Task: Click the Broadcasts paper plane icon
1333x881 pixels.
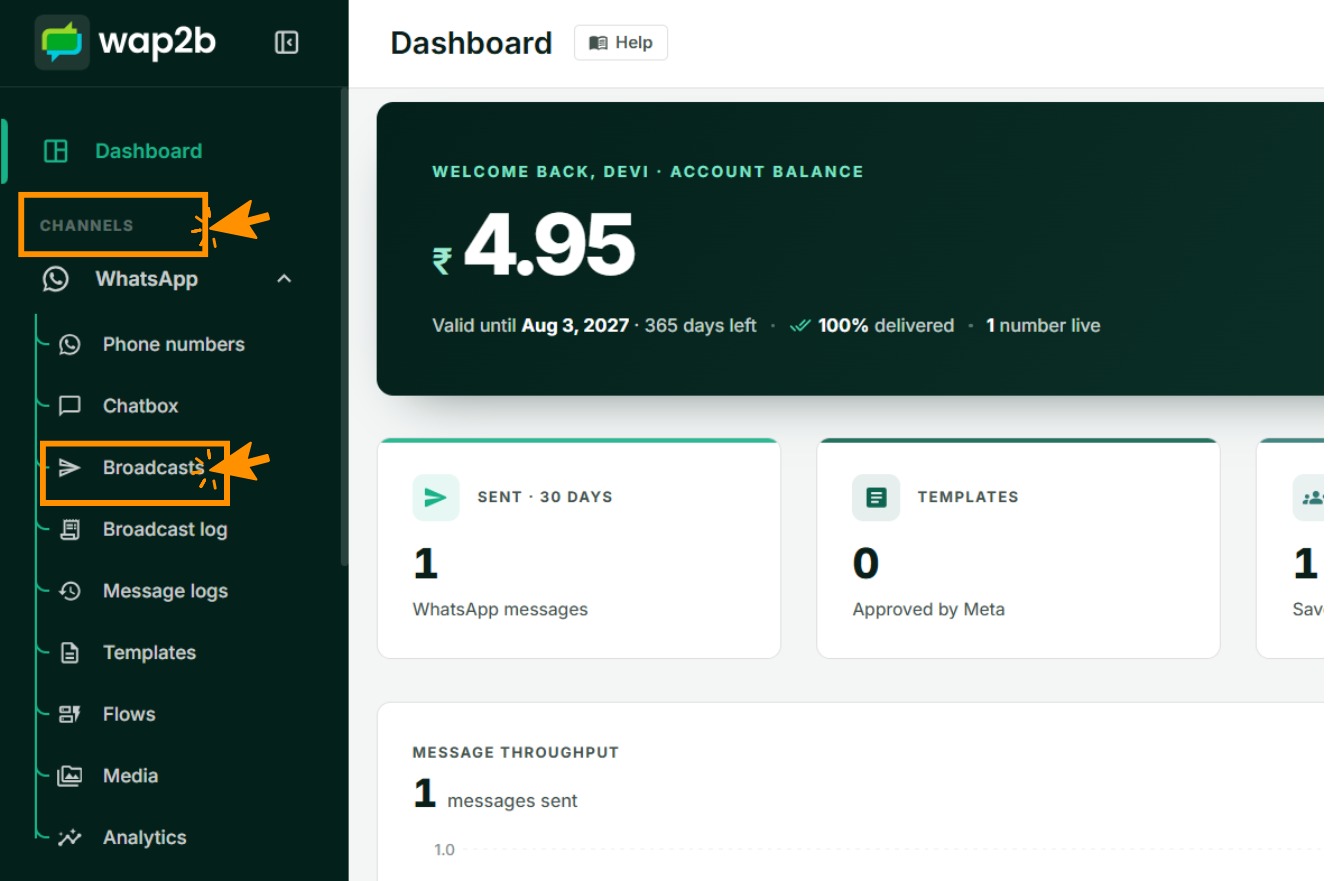Action: [69, 467]
